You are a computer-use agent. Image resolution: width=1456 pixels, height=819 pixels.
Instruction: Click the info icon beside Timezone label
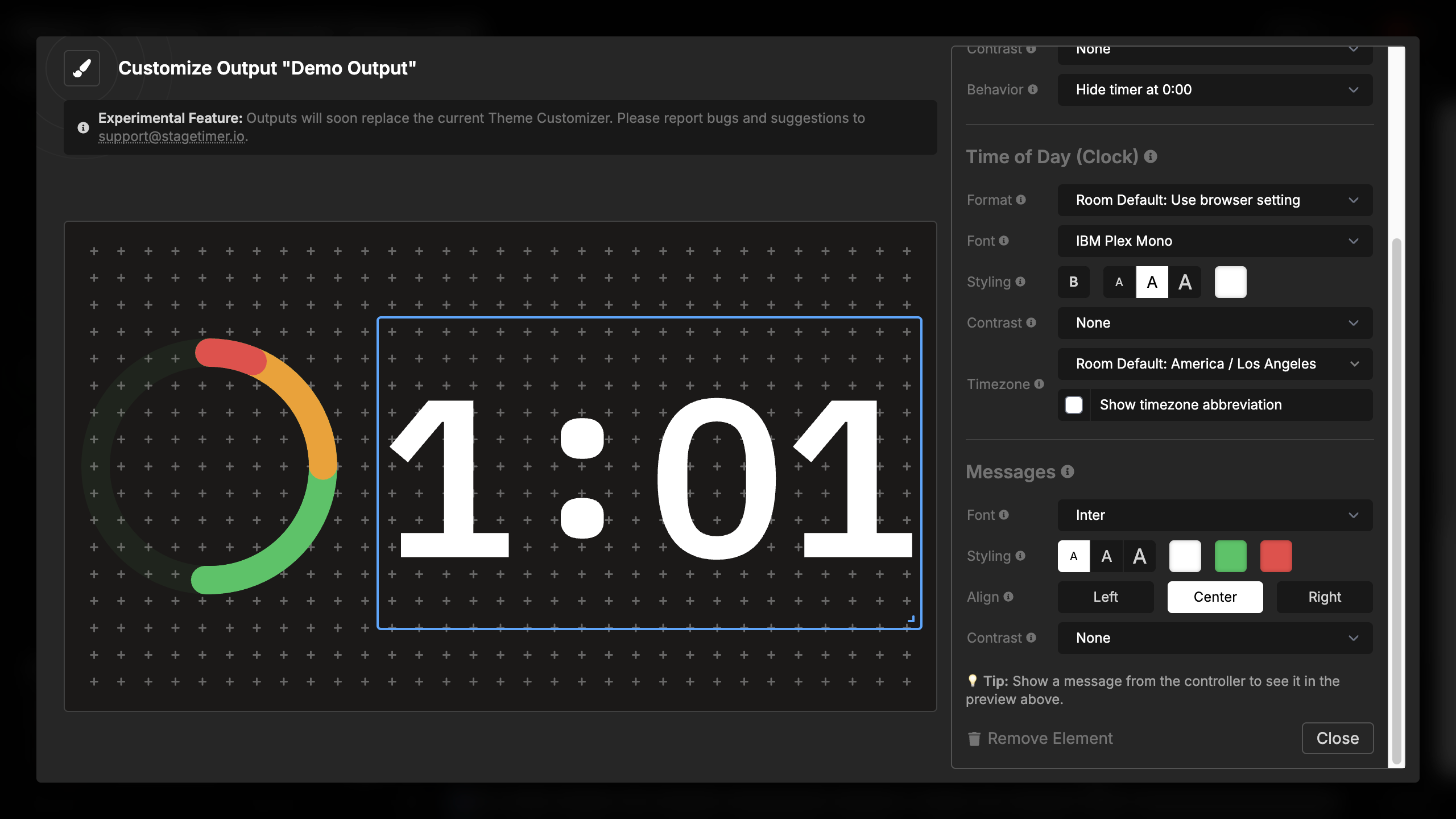coord(1039,384)
